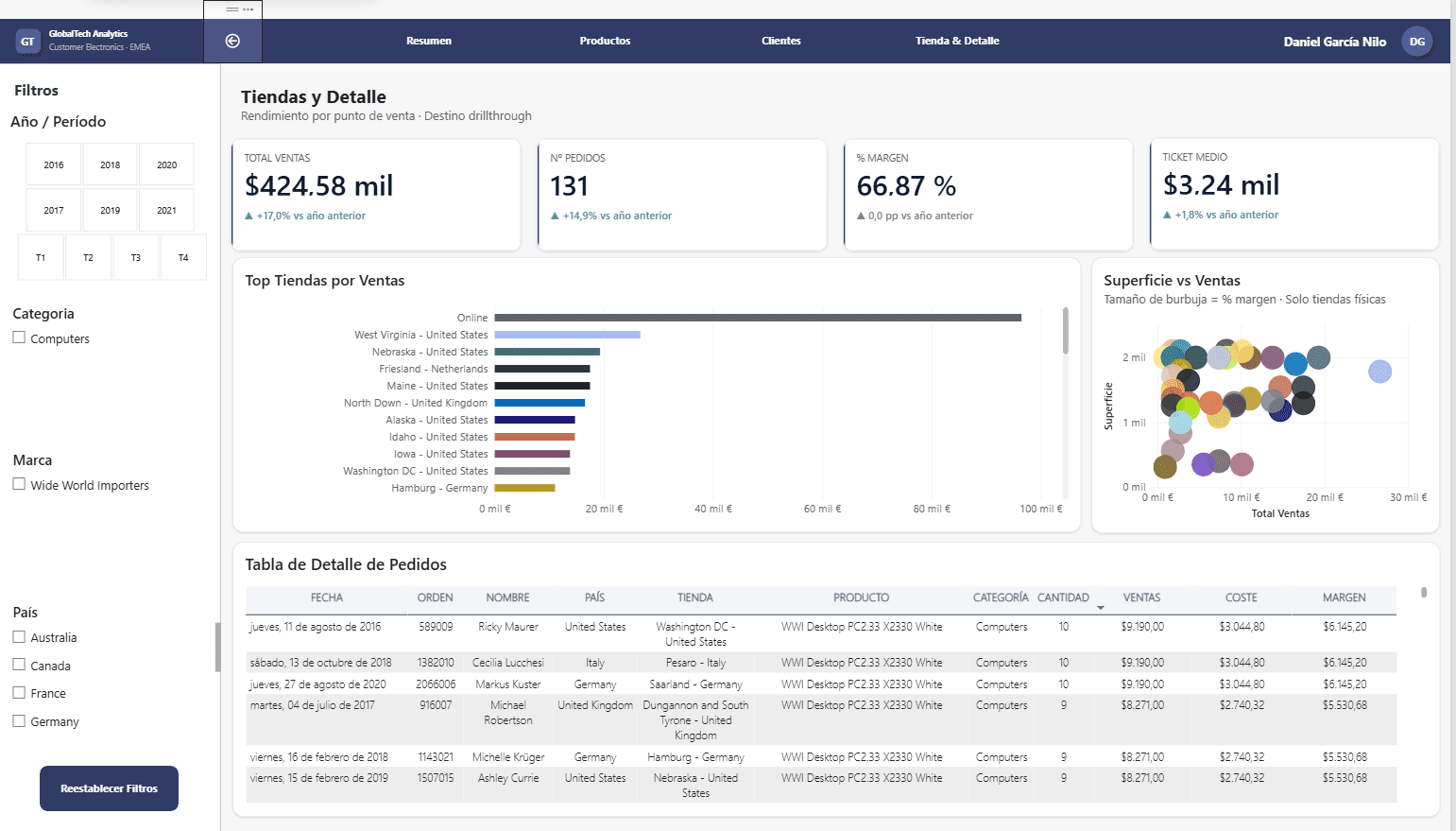Select quarter T4
The height and width of the screenshot is (831, 1456).
pyautogui.click(x=183, y=257)
